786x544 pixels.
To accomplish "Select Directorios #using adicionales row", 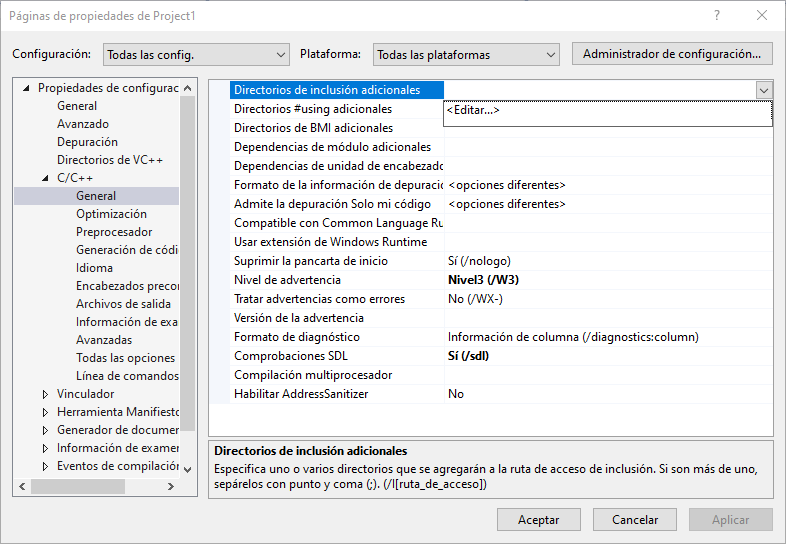I will [337, 109].
